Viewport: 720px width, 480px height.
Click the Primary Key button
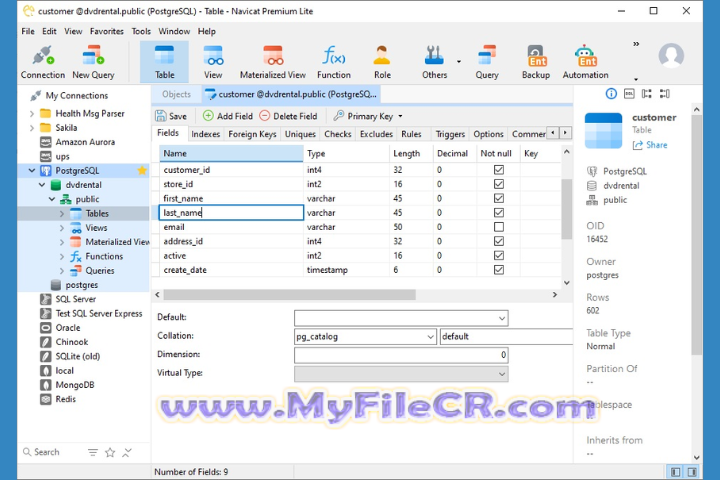(x=363, y=116)
